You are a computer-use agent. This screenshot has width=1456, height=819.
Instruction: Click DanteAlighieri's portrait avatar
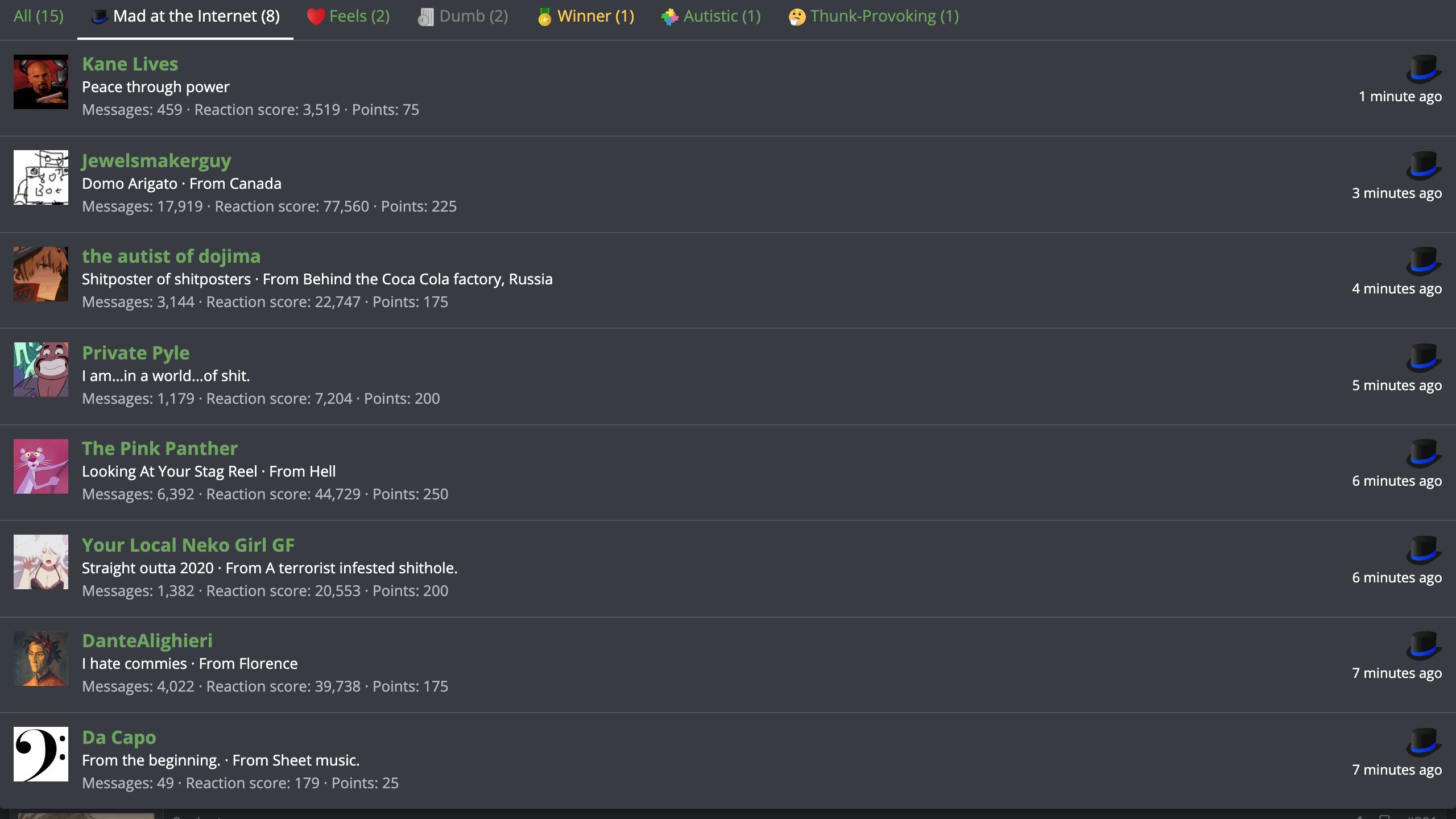coord(41,659)
